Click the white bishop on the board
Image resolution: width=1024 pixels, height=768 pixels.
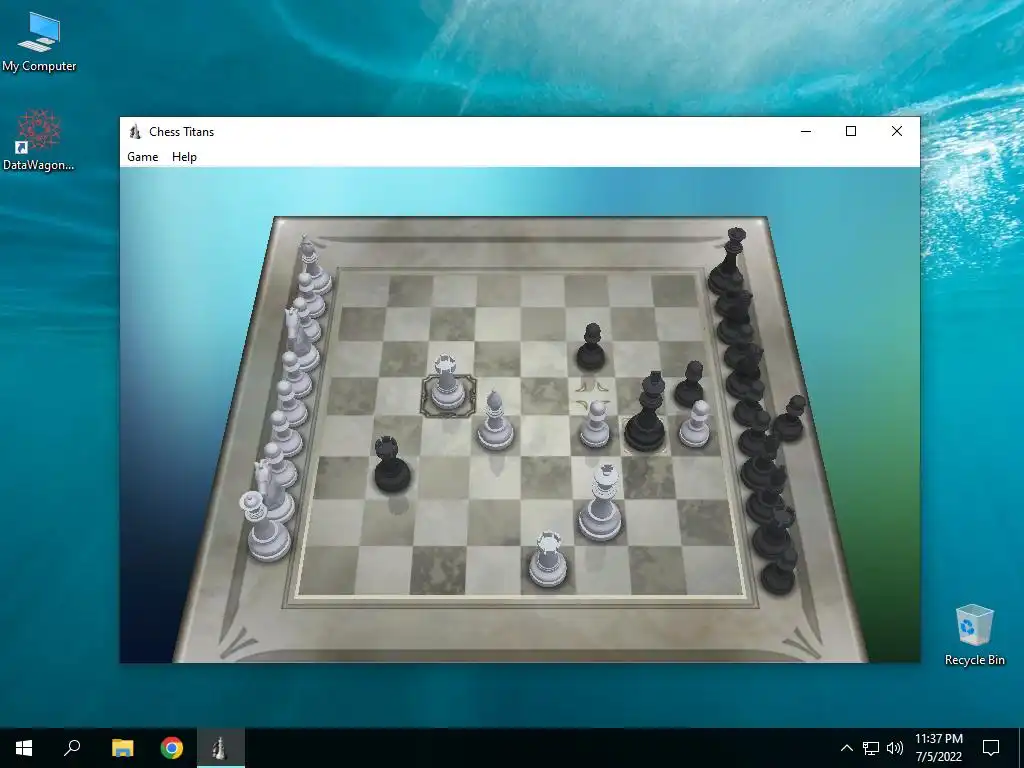tap(495, 421)
